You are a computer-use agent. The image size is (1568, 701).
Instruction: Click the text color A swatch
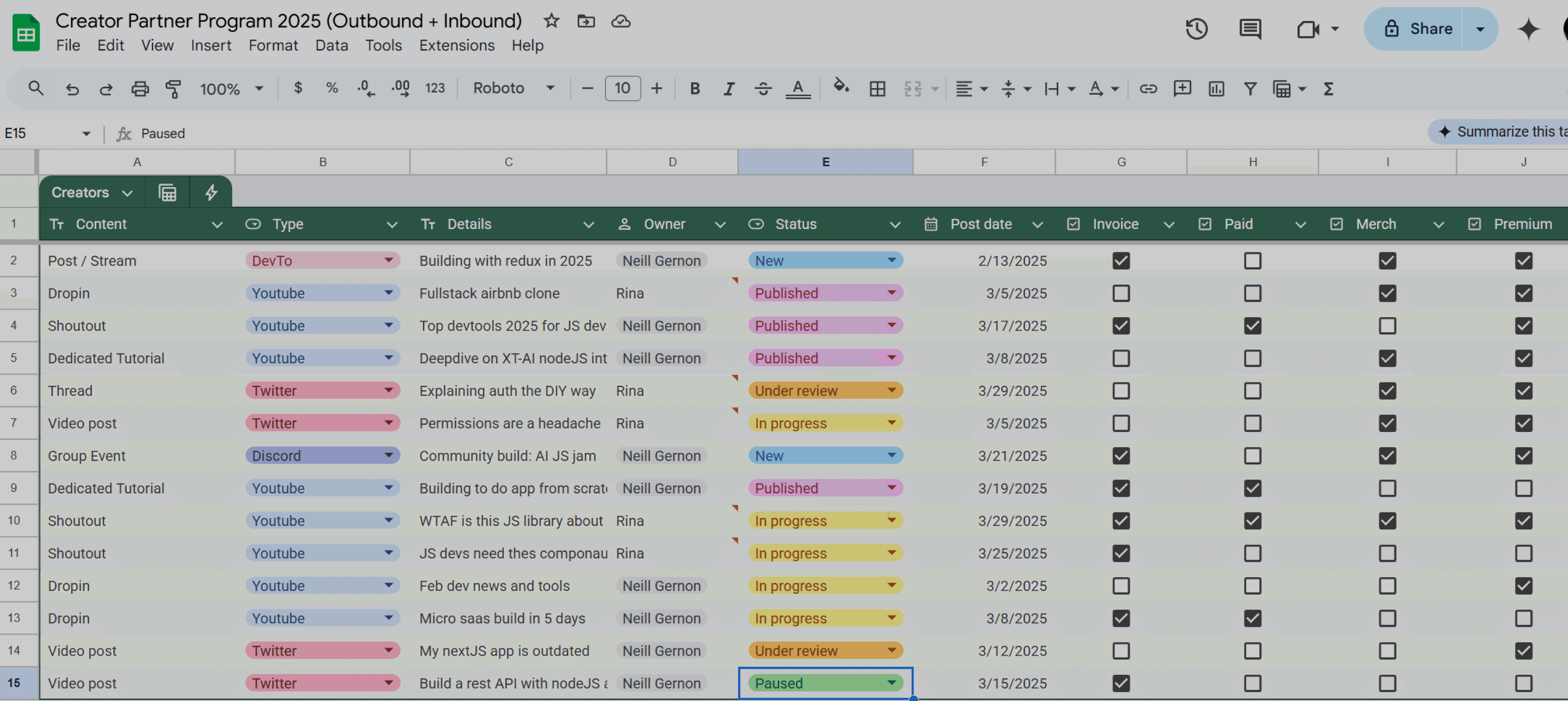pos(797,89)
